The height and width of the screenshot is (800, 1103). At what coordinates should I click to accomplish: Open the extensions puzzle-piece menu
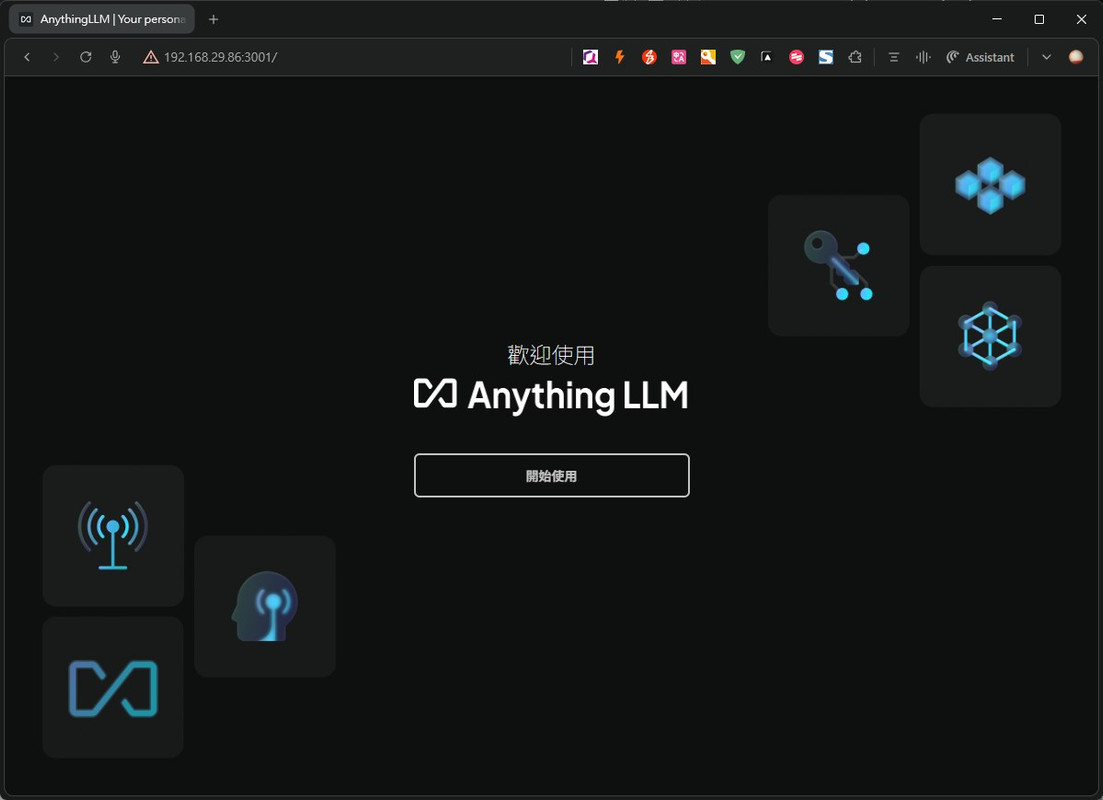855,57
